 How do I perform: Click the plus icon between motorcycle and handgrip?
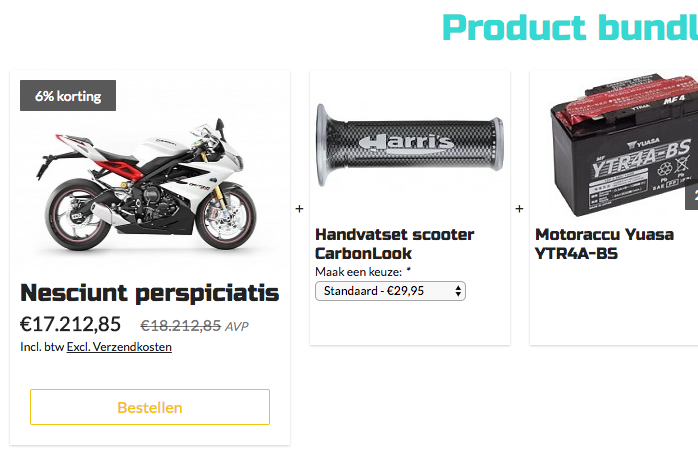pyautogui.click(x=299, y=208)
